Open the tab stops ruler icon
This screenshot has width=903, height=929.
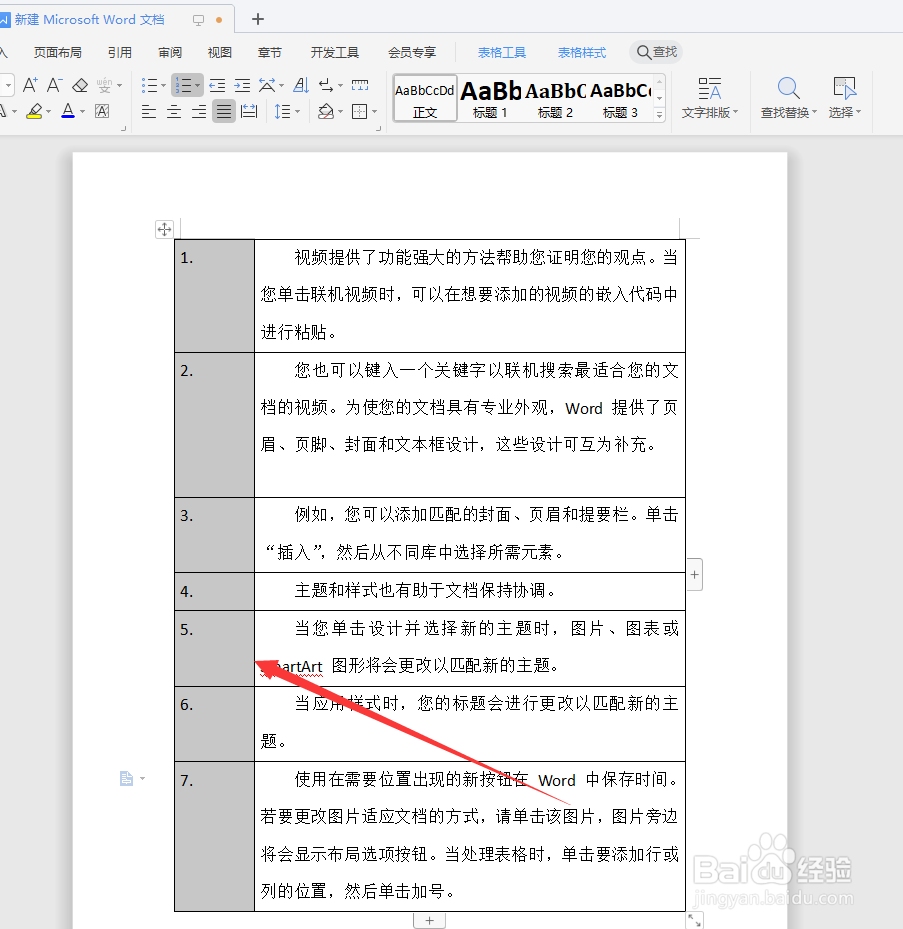(360, 85)
